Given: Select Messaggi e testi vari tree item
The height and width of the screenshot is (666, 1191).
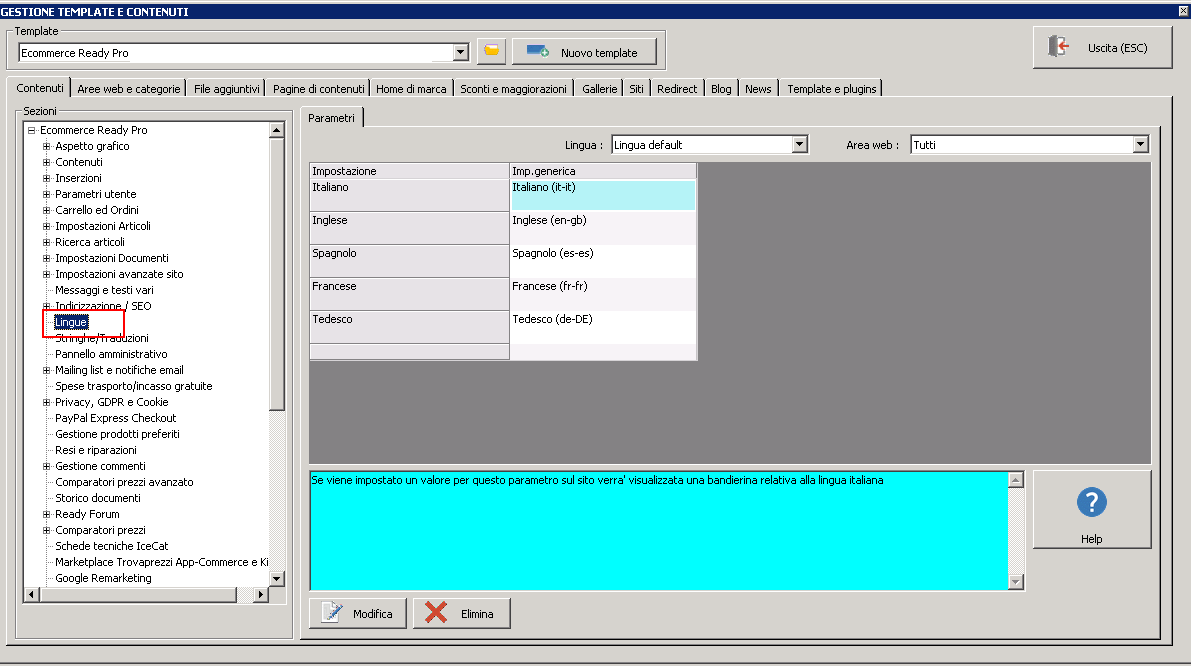Looking at the screenshot, I should 104,289.
